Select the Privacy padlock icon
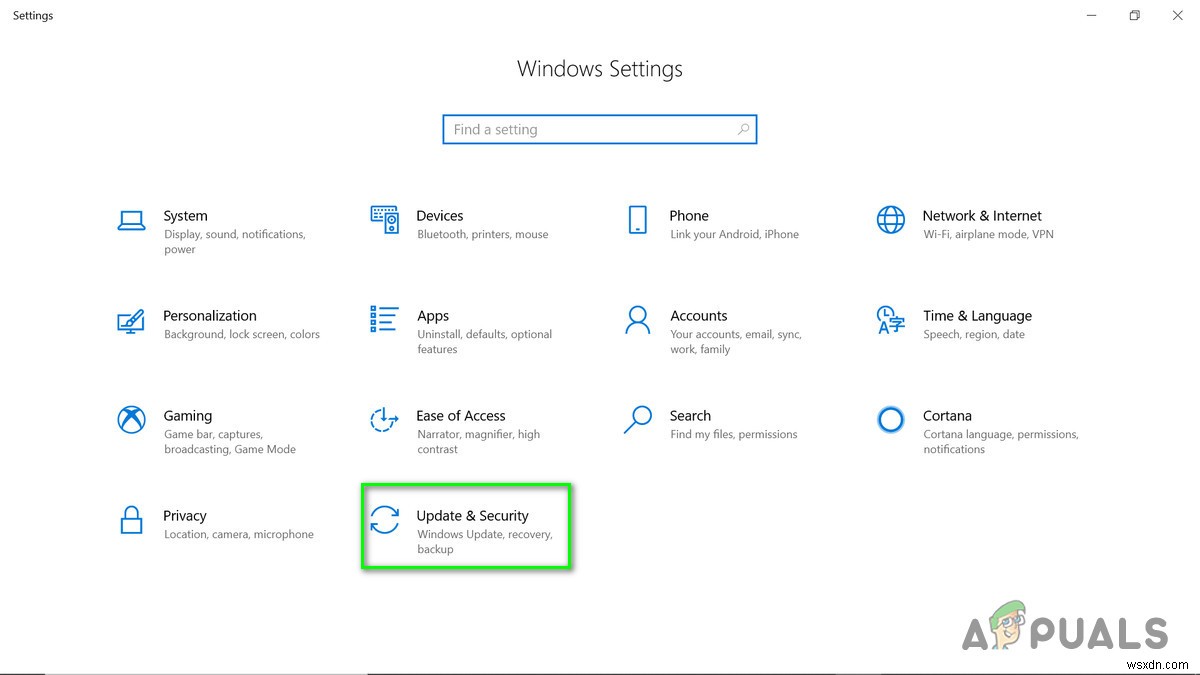Screen dimensions: 1200x675 (131, 520)
